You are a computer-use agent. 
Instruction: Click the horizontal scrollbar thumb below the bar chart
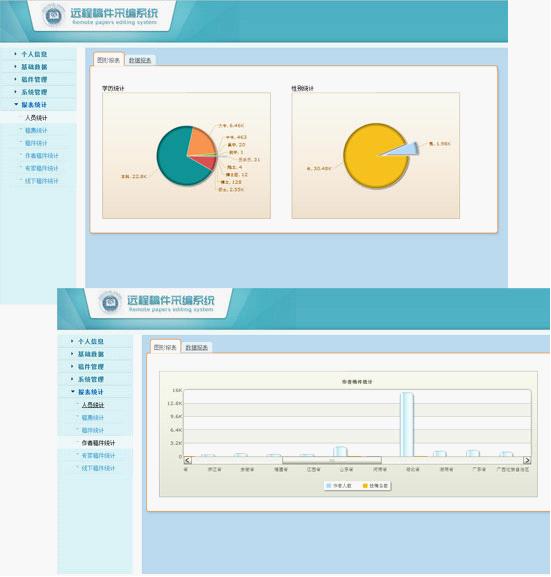(332, 460)
